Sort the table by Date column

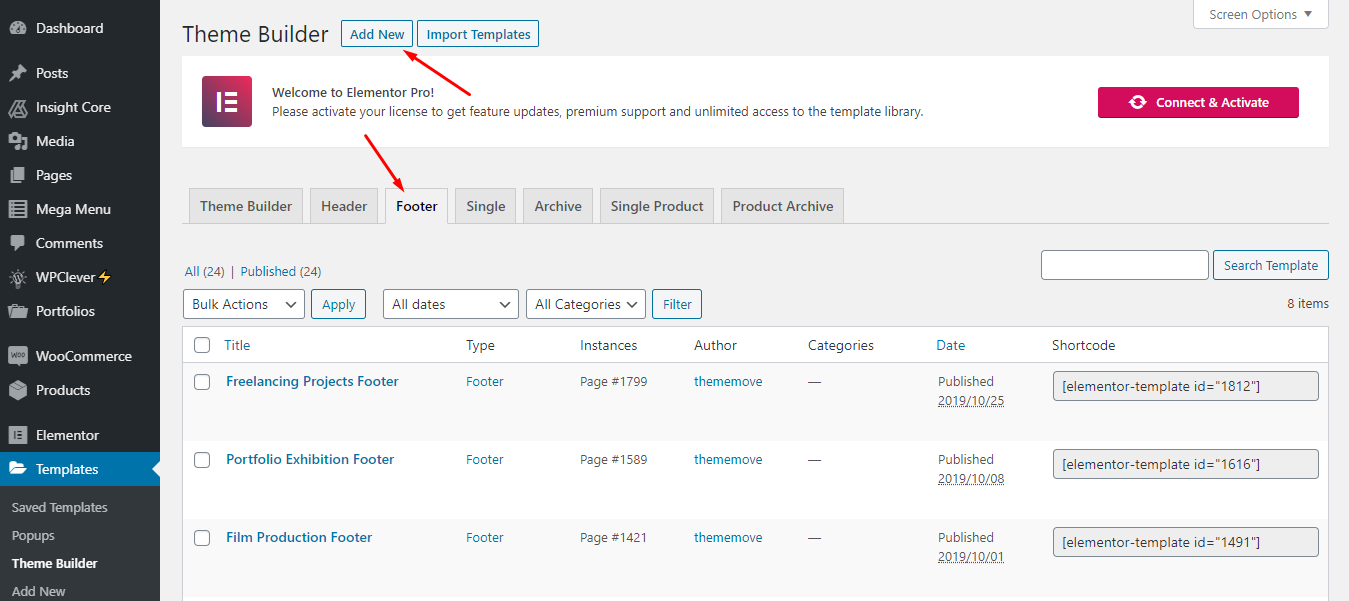pos(951,345)
